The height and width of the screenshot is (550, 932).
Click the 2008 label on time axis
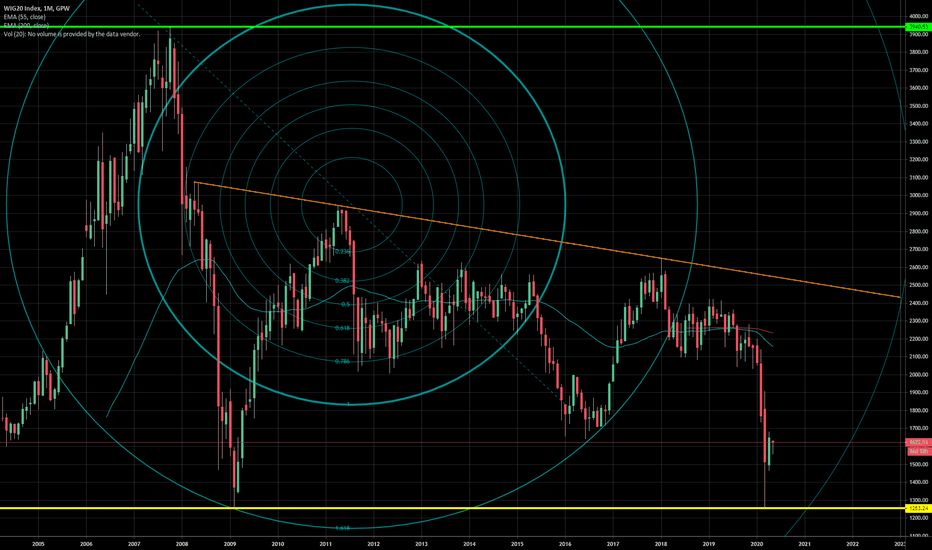click(x=182, y=544)
